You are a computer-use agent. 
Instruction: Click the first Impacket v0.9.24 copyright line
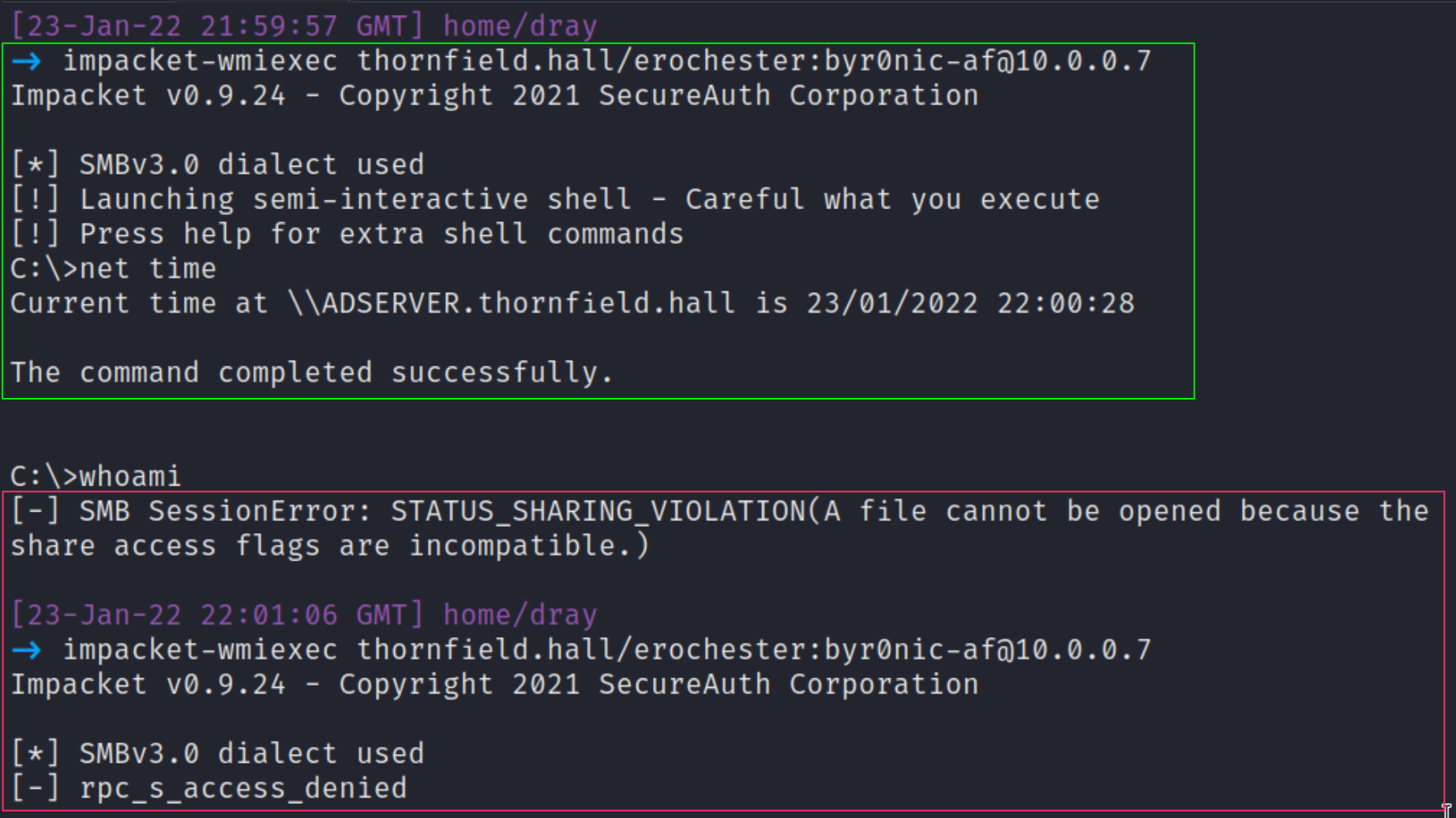pos(494,96)
